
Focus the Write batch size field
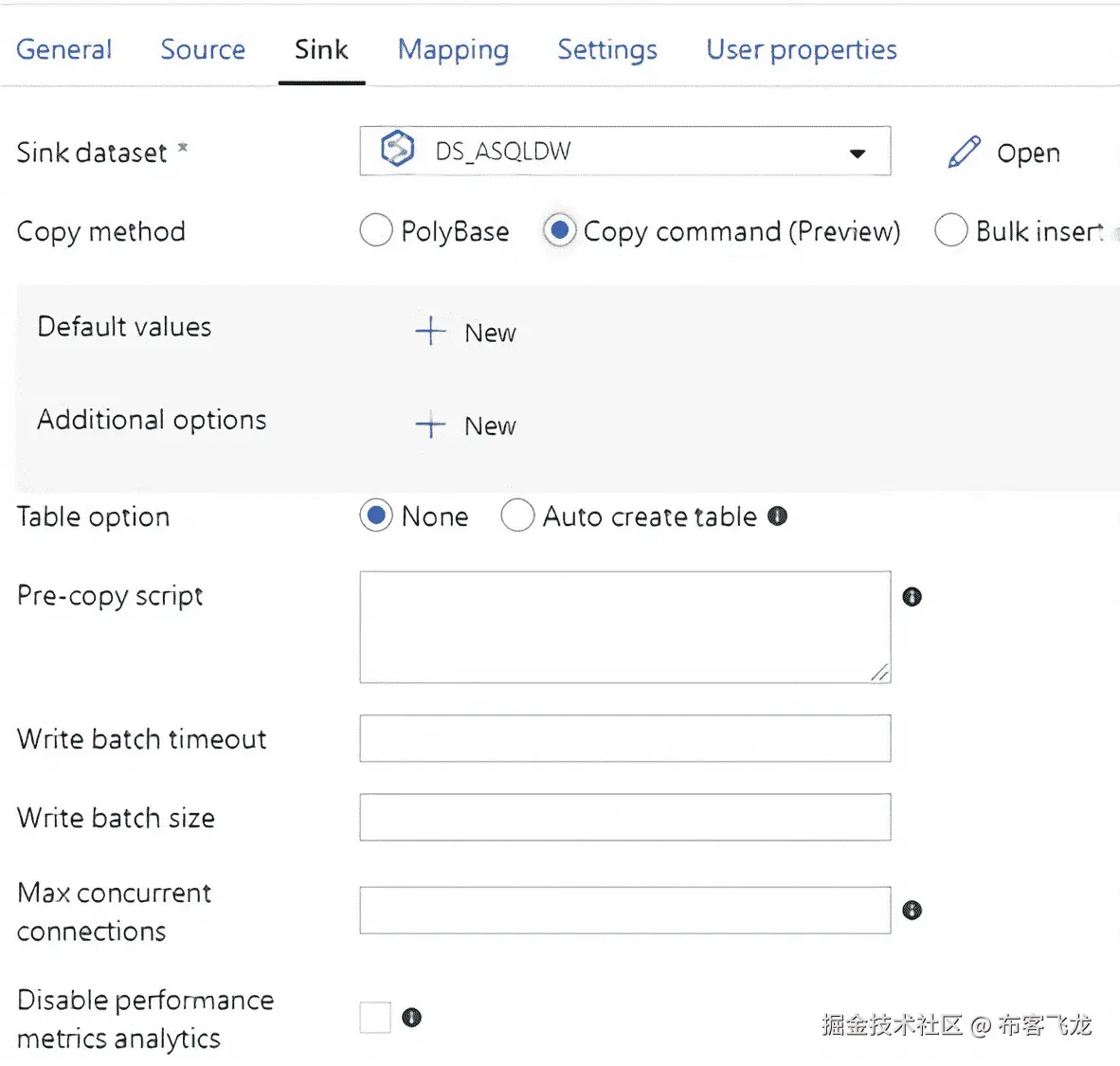pyautogui.click(x=624, y=817)
